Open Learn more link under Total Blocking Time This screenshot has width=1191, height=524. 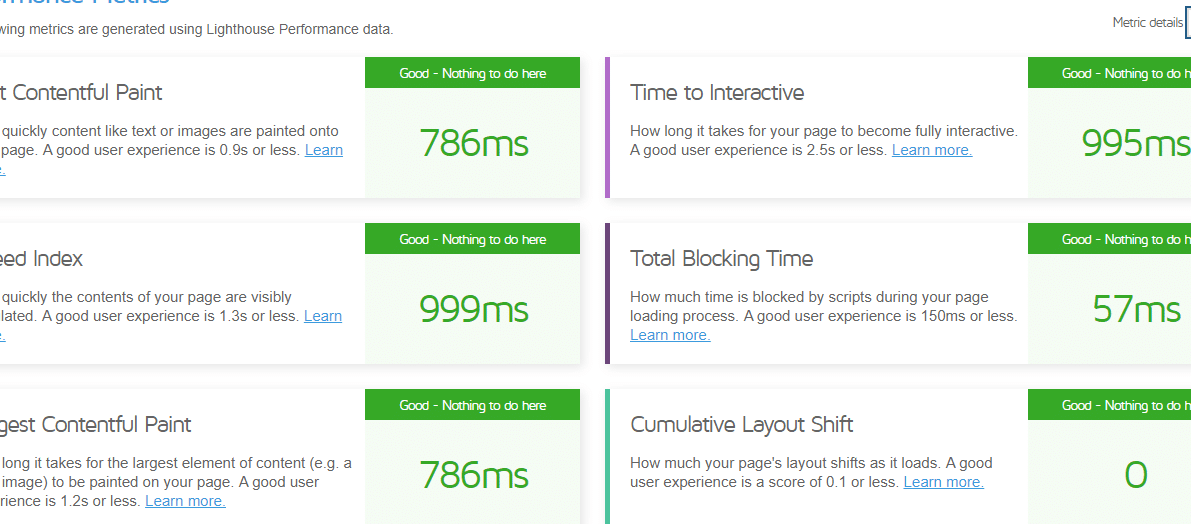[671, 335]
